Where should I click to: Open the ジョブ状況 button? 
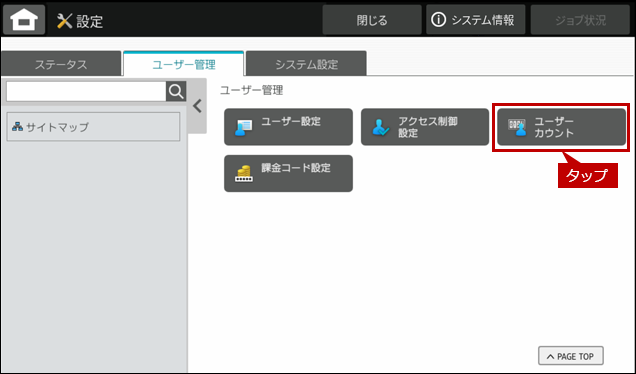pos(580,20)
